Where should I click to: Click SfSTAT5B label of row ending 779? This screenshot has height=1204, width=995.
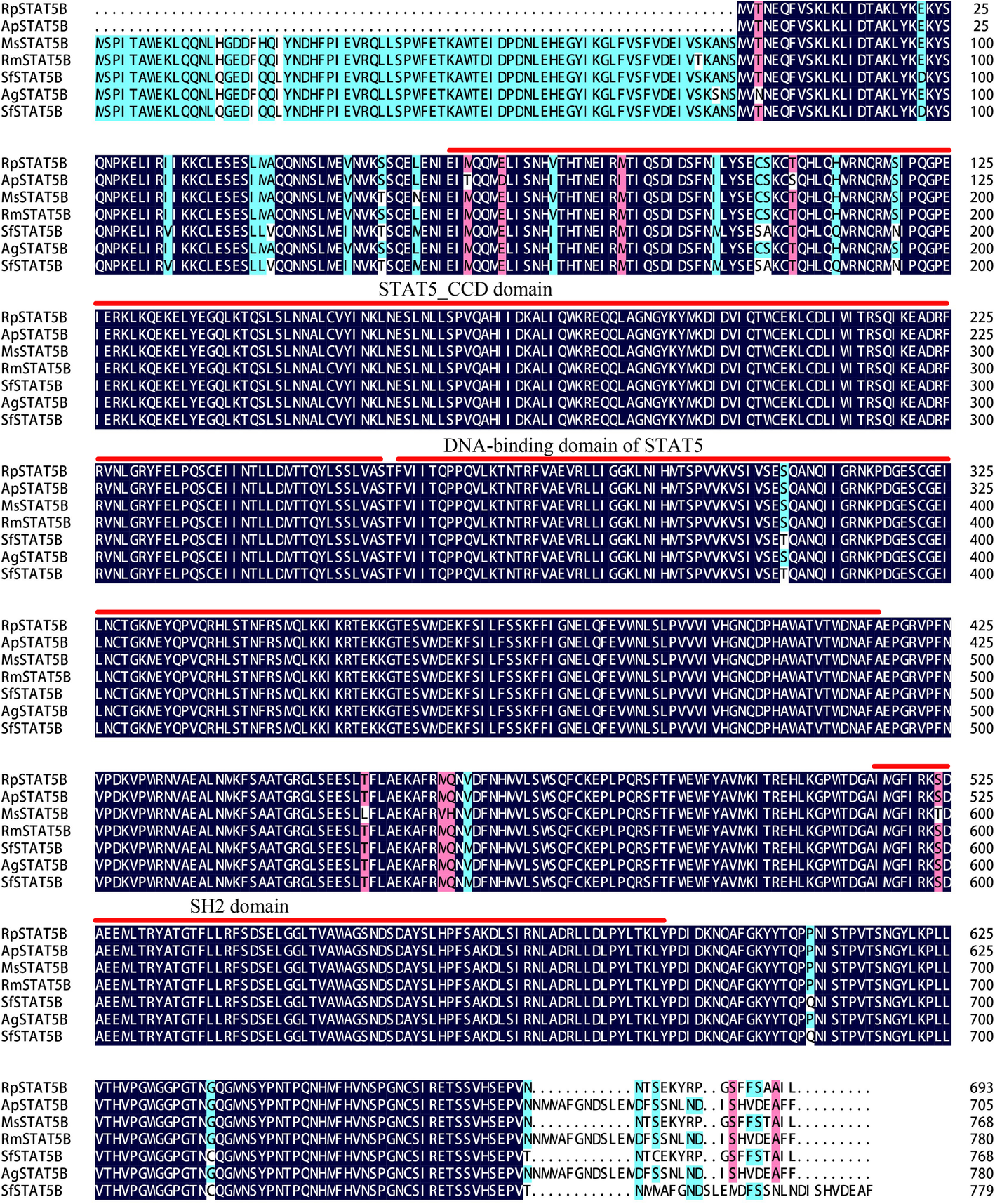pyautogui.click(x=32, y=1191)
